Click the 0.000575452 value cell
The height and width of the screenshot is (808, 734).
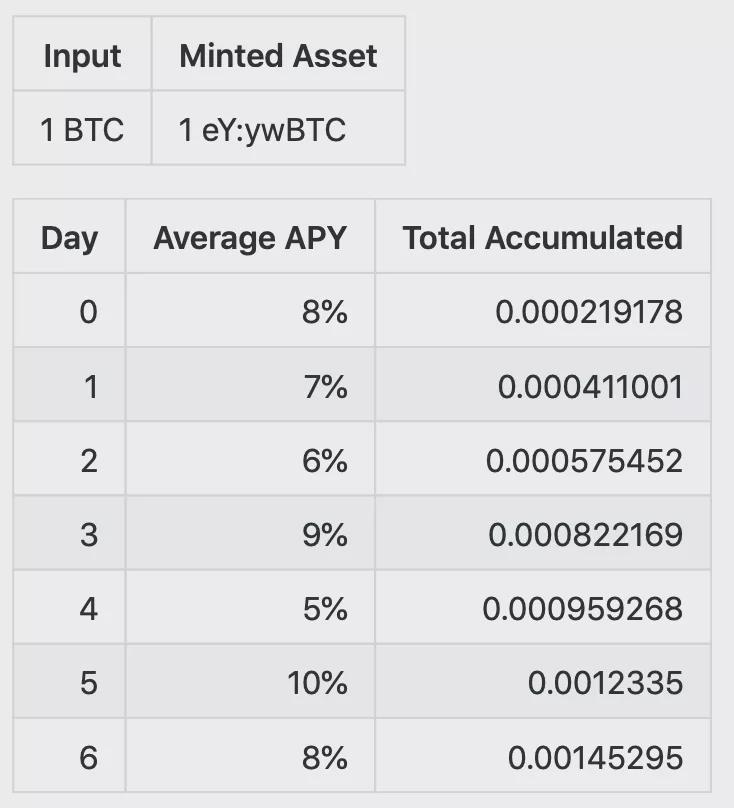point(543,459)
